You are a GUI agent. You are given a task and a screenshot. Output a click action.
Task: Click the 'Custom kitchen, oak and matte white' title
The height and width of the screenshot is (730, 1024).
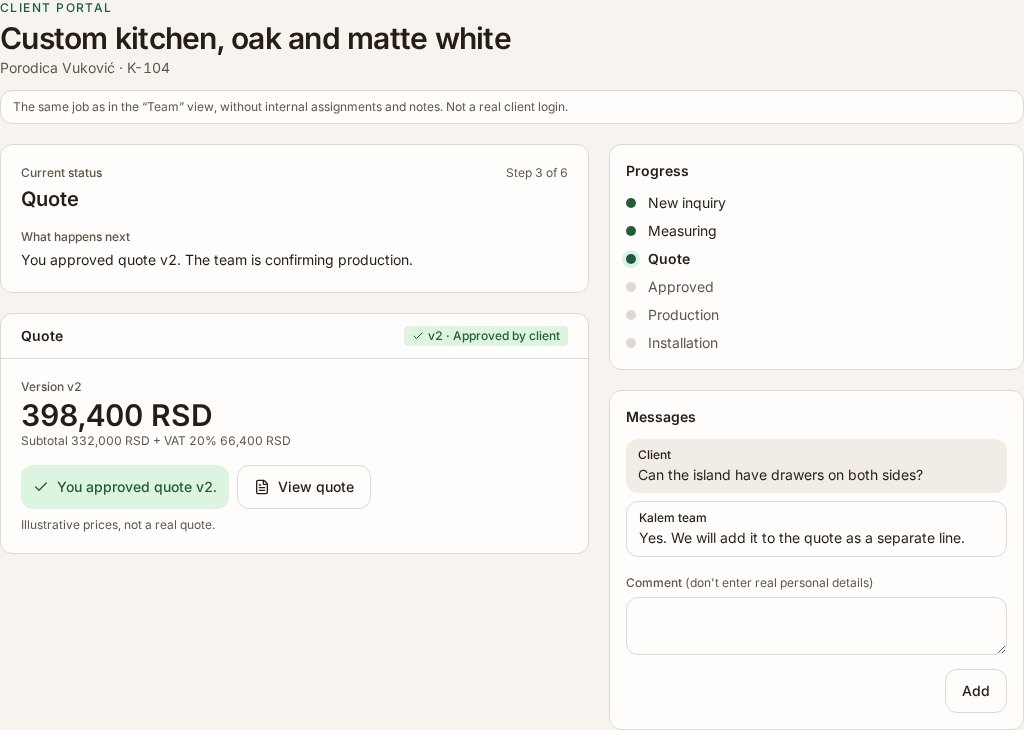click(255, 39)
